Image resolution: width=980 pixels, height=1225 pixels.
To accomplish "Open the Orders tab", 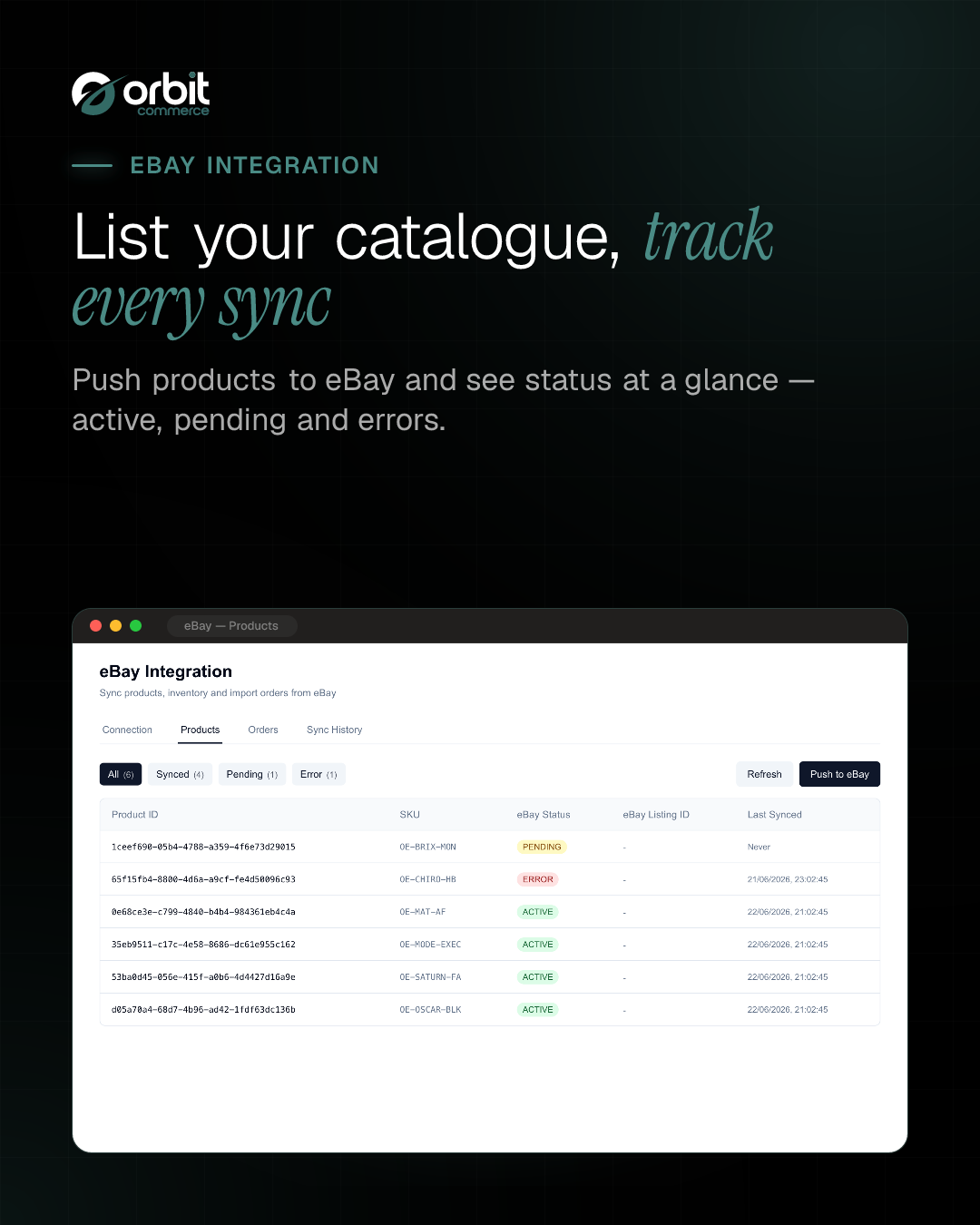I will 263,730.
